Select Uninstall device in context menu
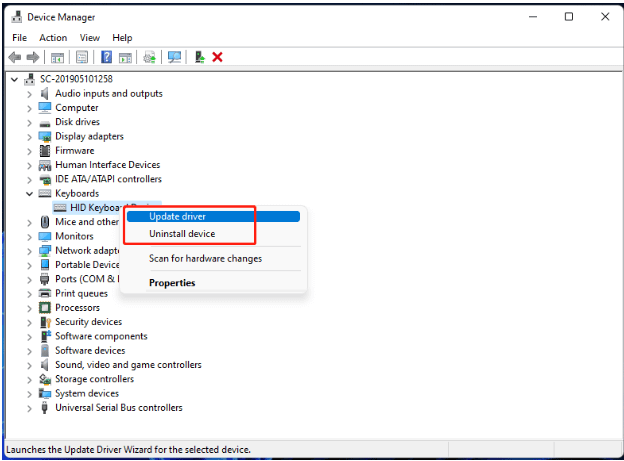This screenshot has width=624, height=461. (182, 234)
